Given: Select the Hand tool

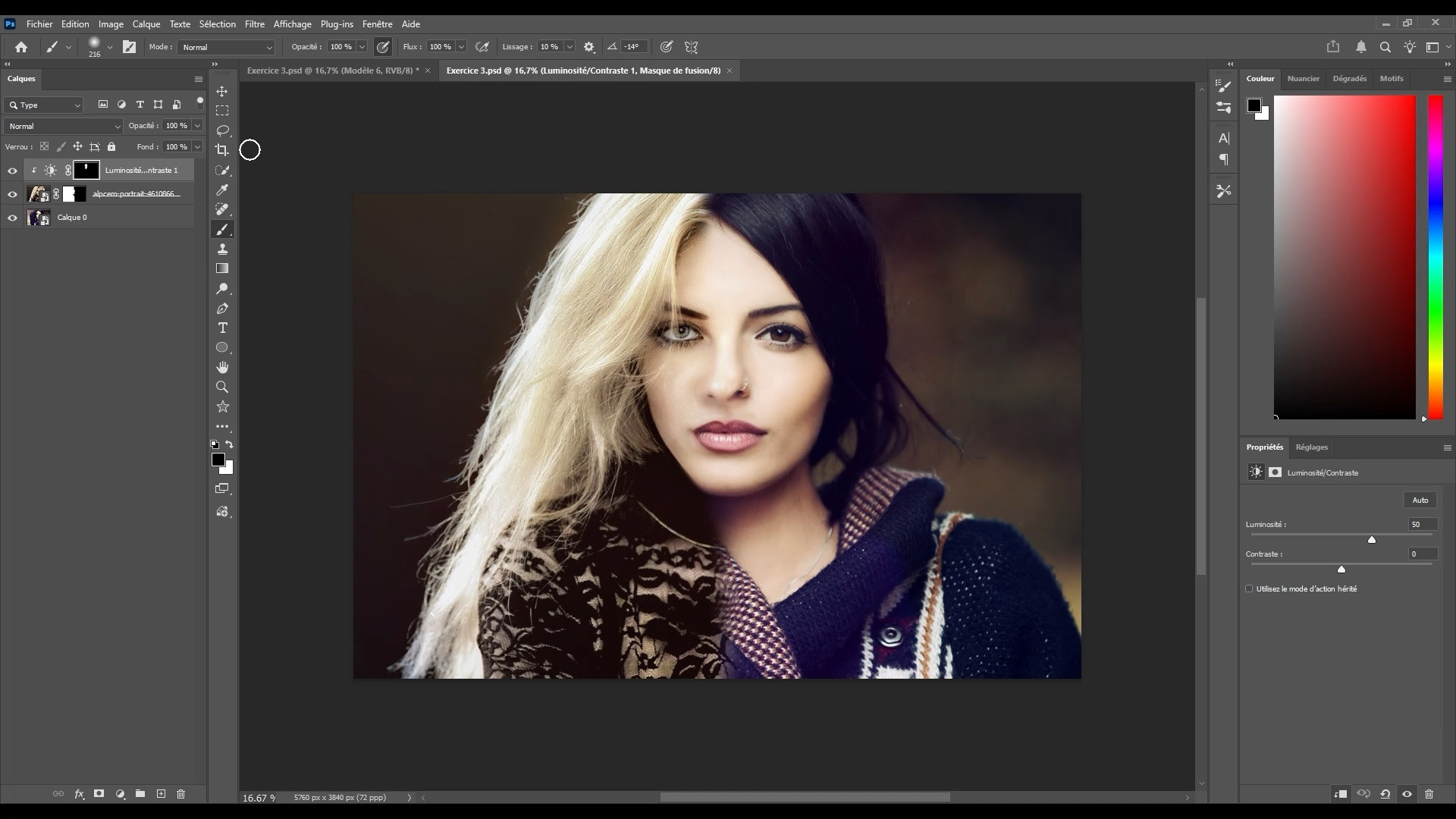Looking at the screenshot, I should tap(222, 368).
